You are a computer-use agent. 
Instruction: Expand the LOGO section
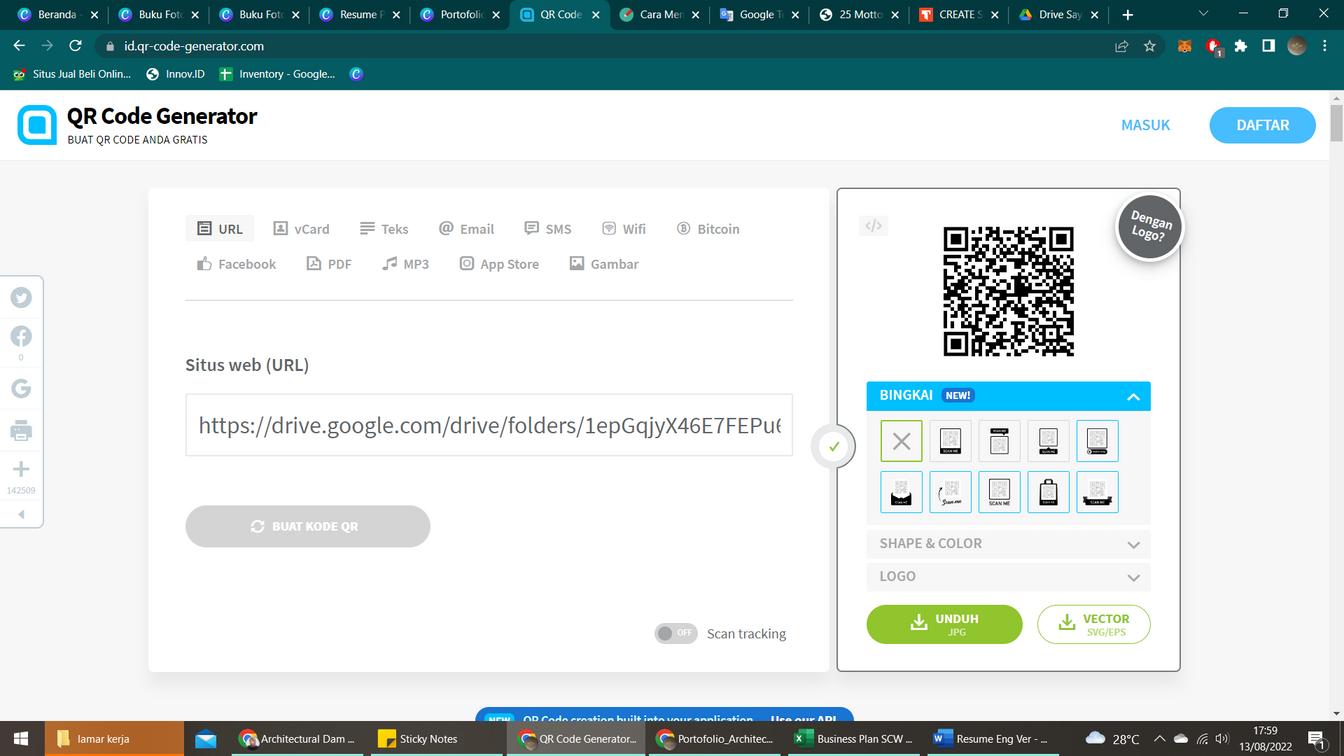pyautogui.click(x=1008, y=577)
